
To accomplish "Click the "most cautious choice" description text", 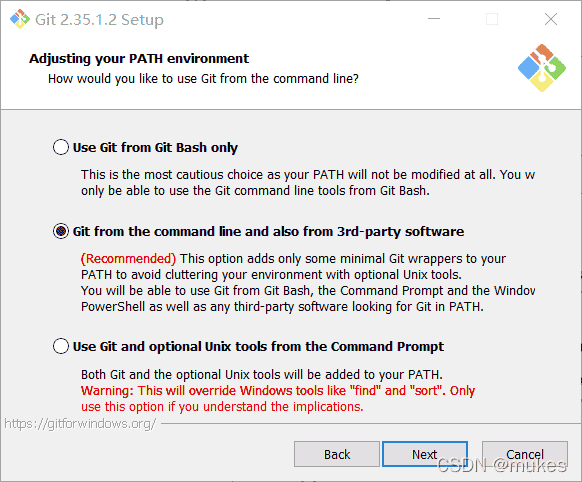I will pos(308,183).
